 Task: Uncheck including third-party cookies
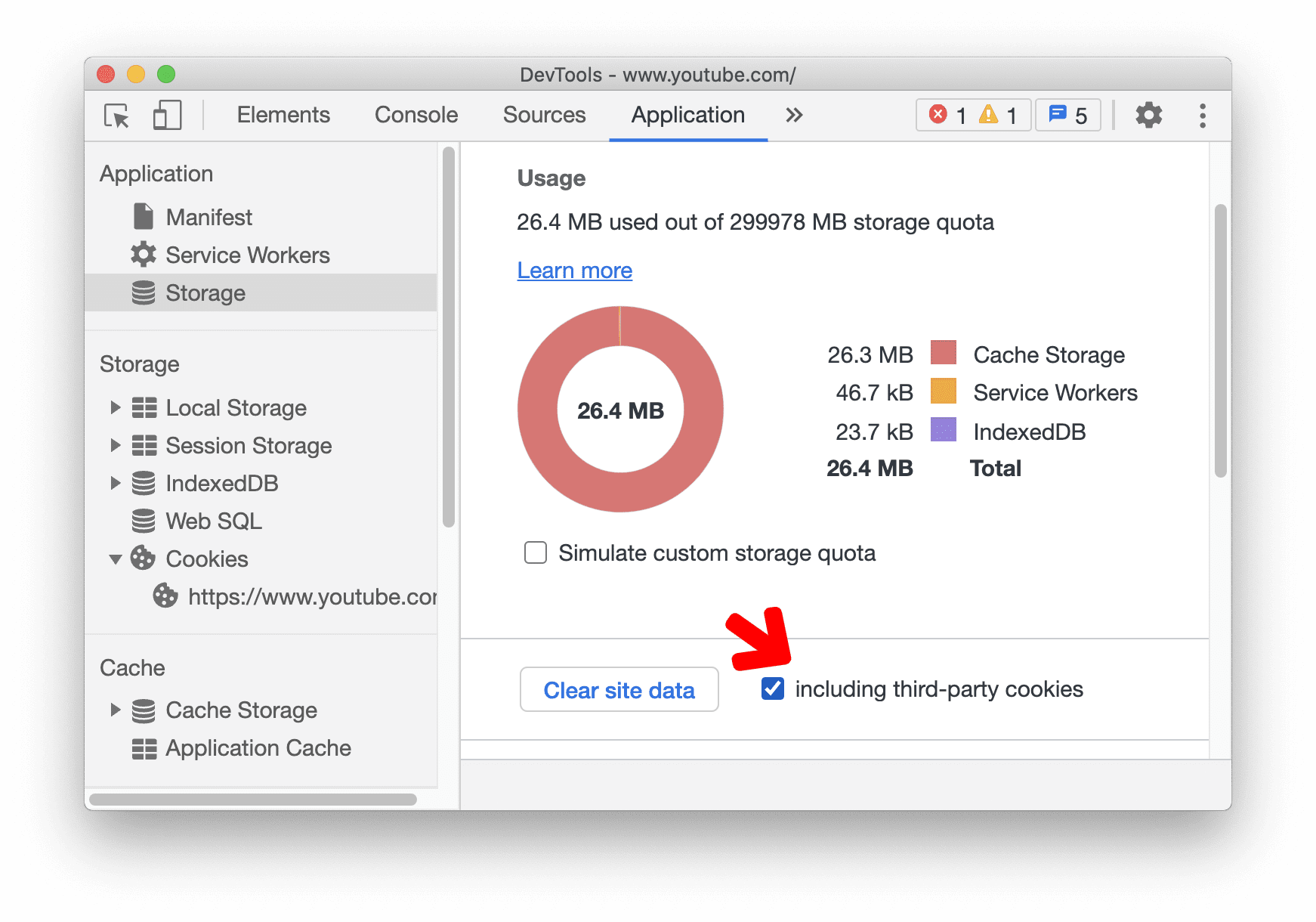pyautogui.click(x=772, y=689)
